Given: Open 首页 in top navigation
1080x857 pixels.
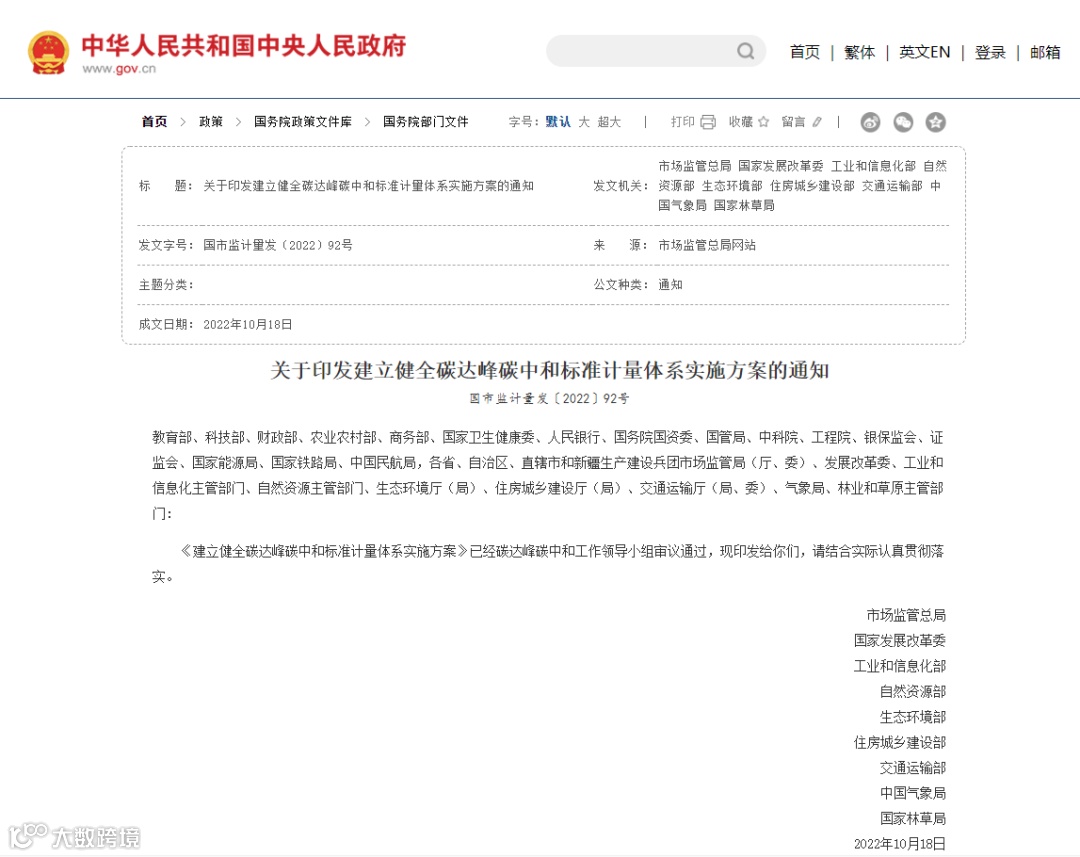Looking at the screenshot, I should [x=804, y=52].
